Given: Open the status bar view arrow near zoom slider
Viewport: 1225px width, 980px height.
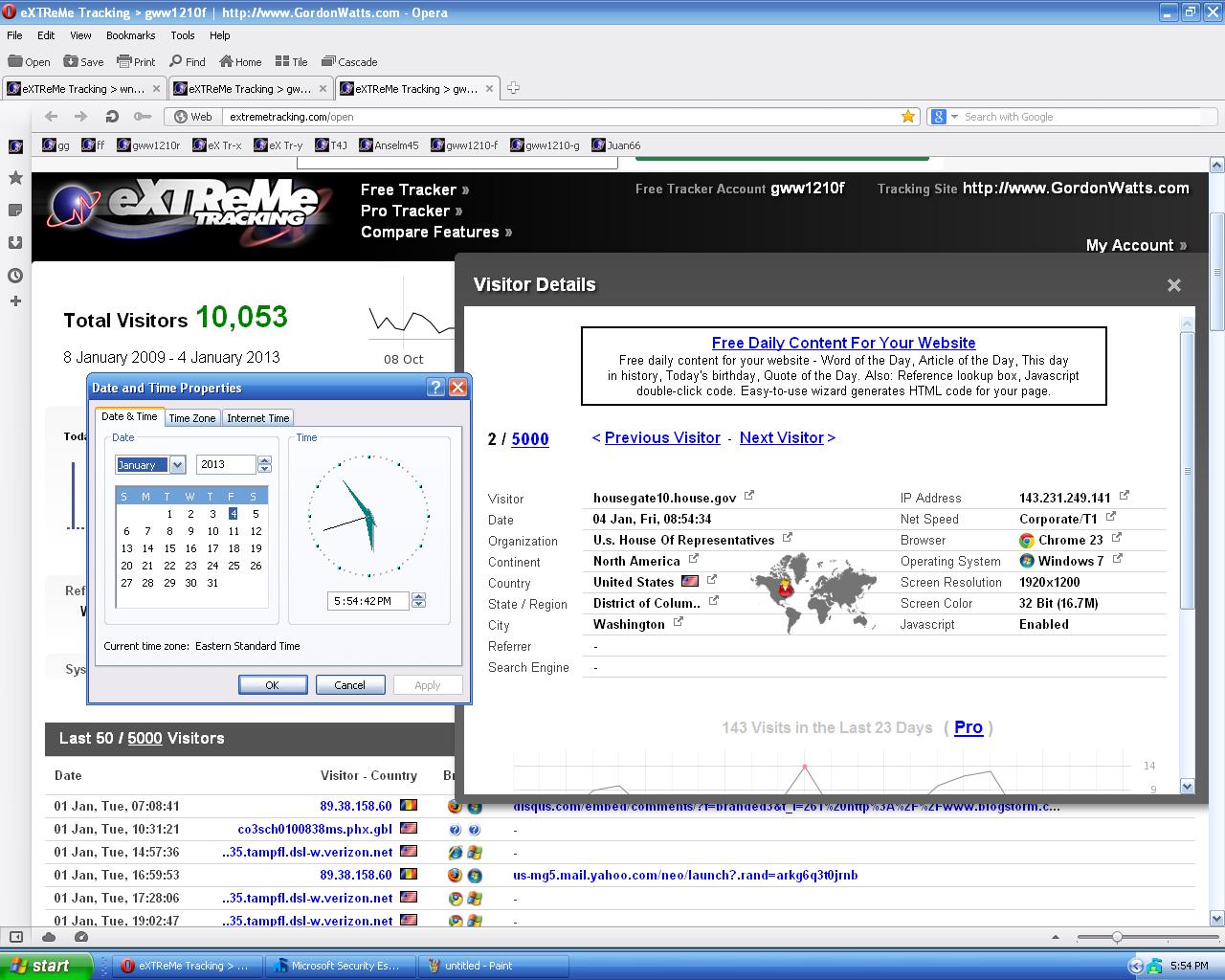Looking at the screenshot, I should pos(1056,938).
